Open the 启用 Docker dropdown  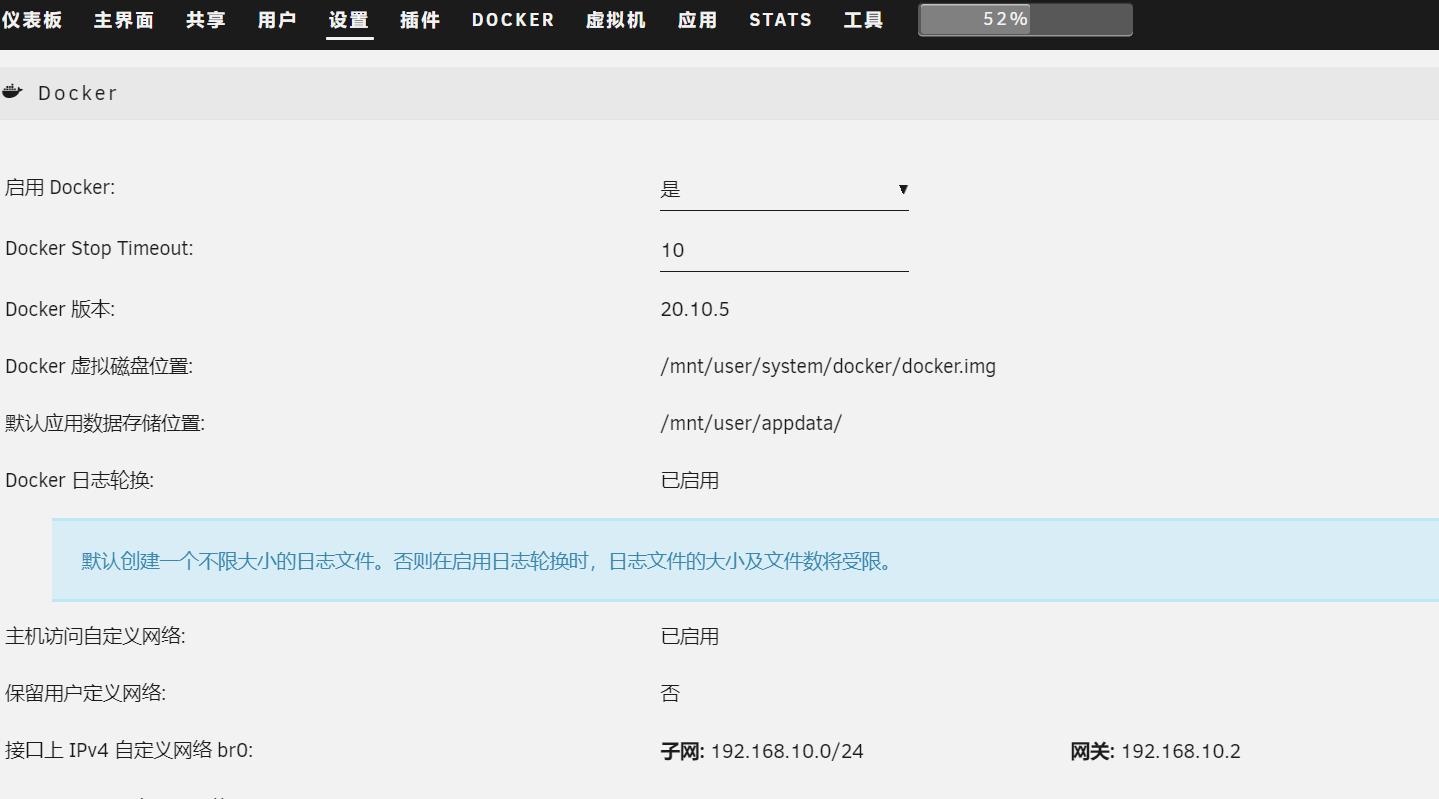tap(784, 190)
